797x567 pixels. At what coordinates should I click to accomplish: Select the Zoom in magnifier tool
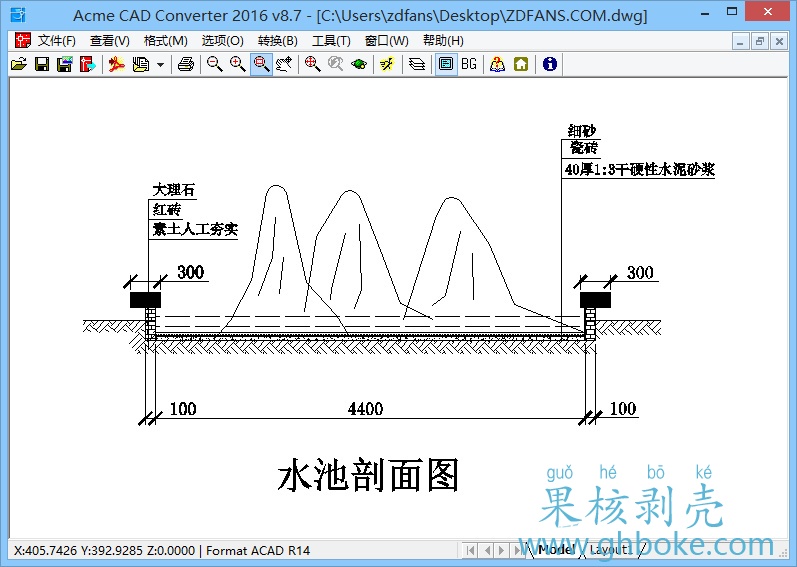[x=237, y=64]
